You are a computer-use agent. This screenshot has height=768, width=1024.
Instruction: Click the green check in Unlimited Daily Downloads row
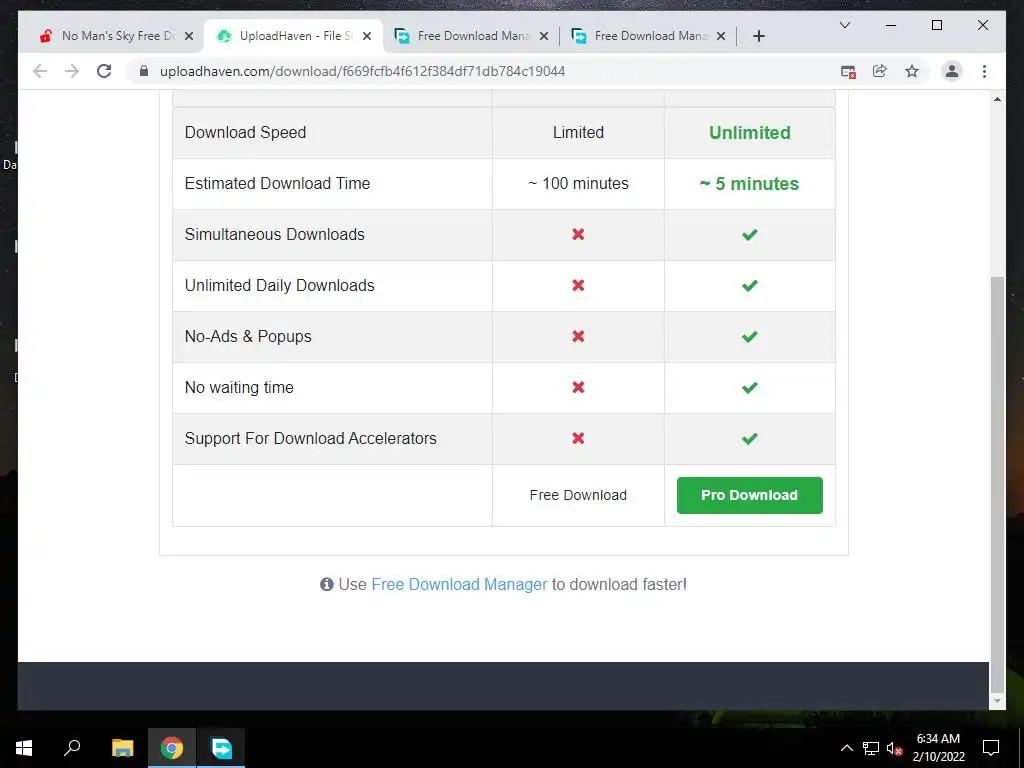click(750, 285)
